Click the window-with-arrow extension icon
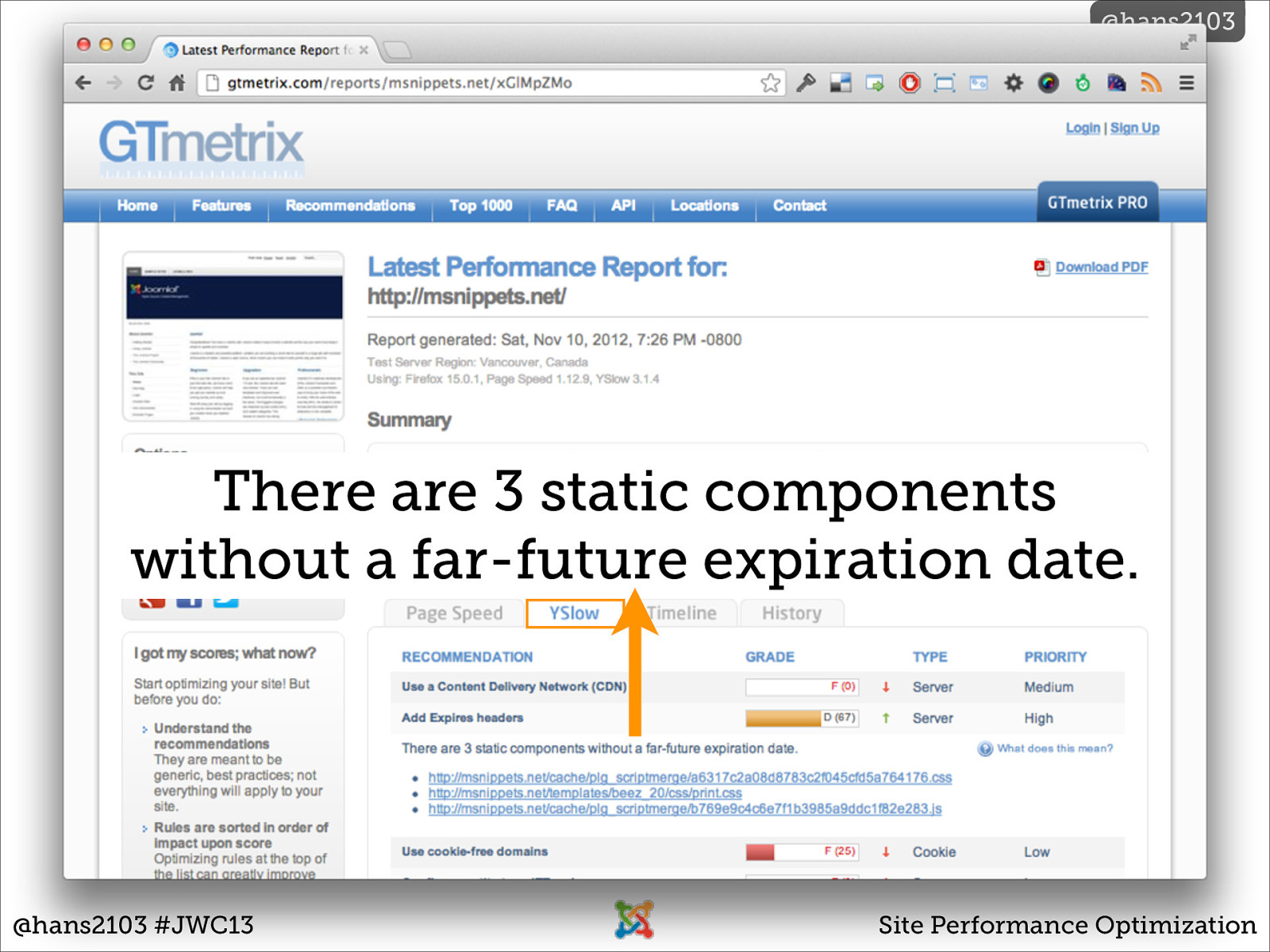This screenshot has width=1270, height=952. 875,83
